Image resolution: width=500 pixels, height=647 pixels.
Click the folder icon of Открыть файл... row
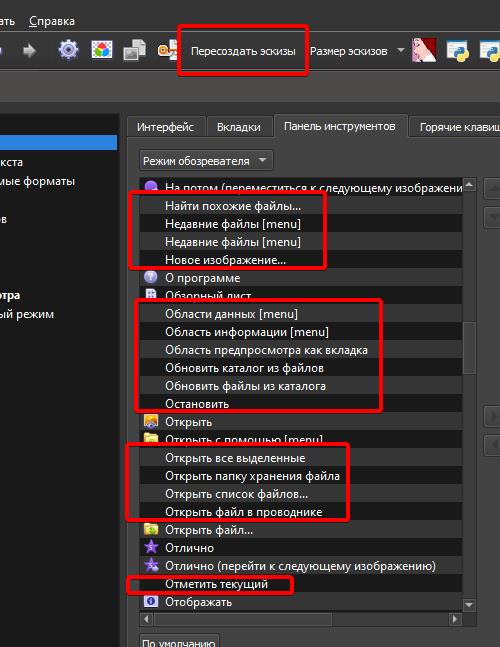click(x=151, y=529)
